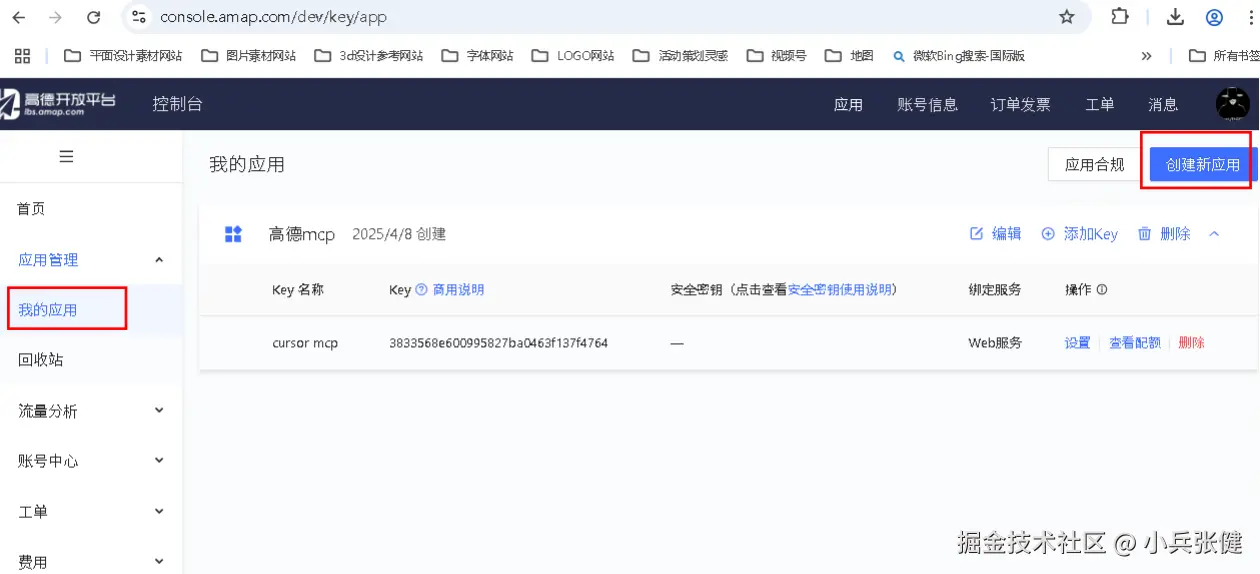Viewport: 1260px width, 574px height.
Task: Open the 微软Bing搜索-国际版 bookmark
Action: [958, 56]
